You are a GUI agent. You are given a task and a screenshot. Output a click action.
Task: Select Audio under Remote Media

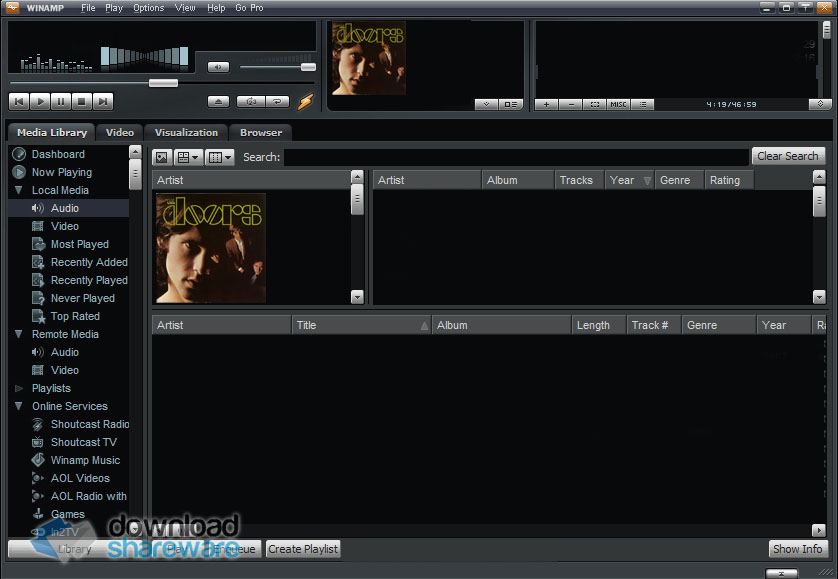[65, 352]
